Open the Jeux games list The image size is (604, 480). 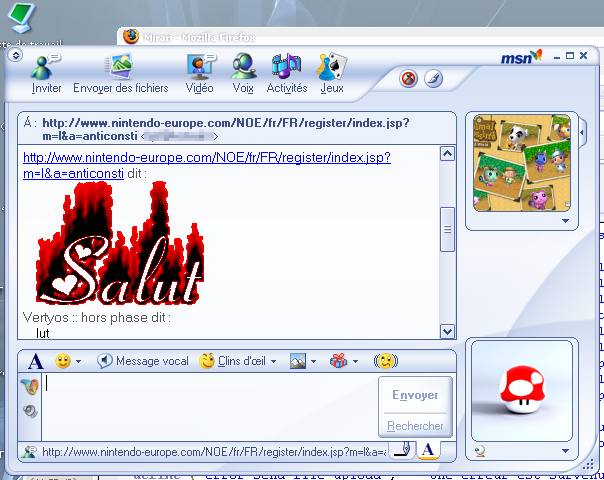tap(331, 70)
